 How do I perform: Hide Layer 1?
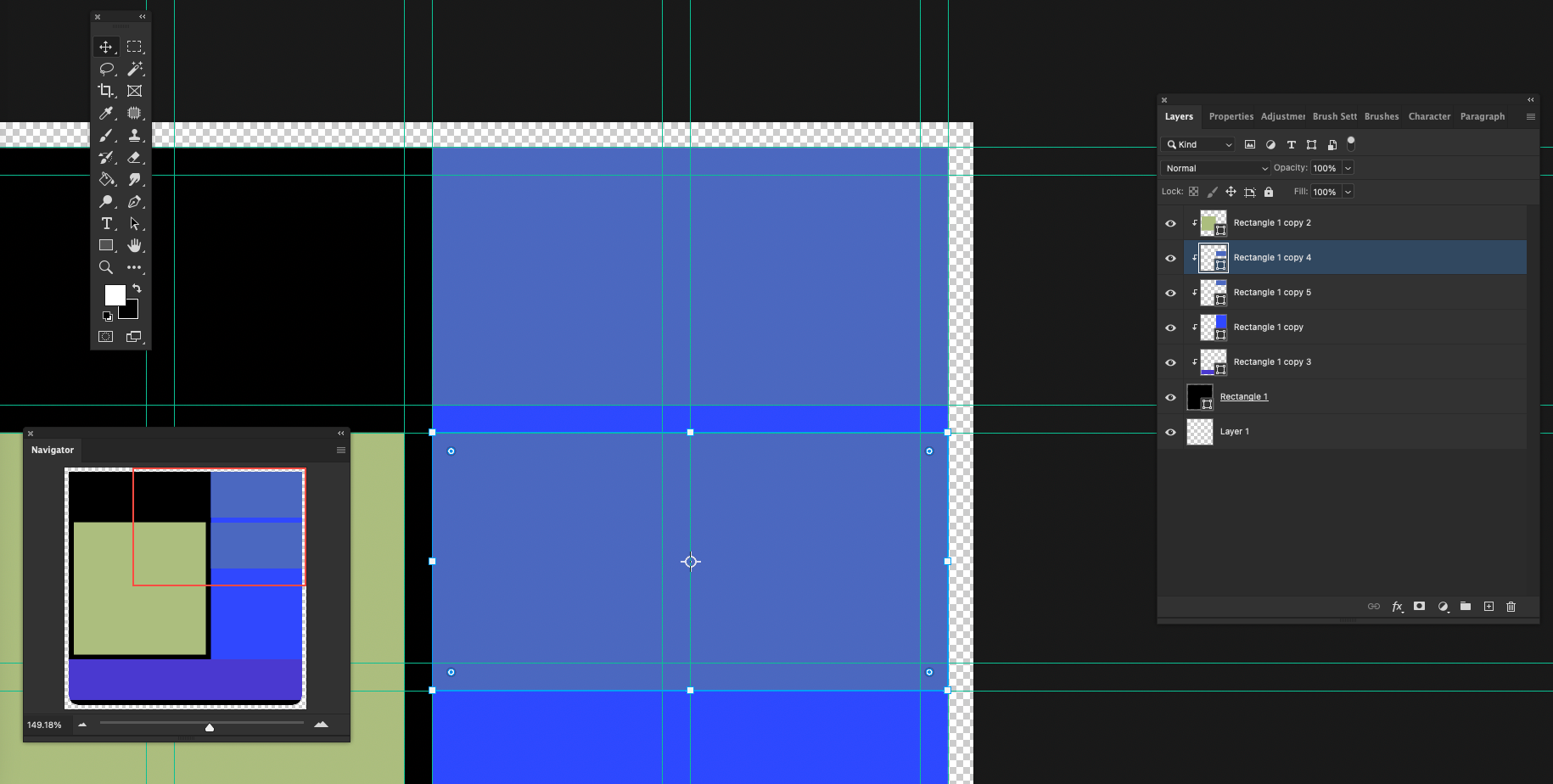(1171, 432)
